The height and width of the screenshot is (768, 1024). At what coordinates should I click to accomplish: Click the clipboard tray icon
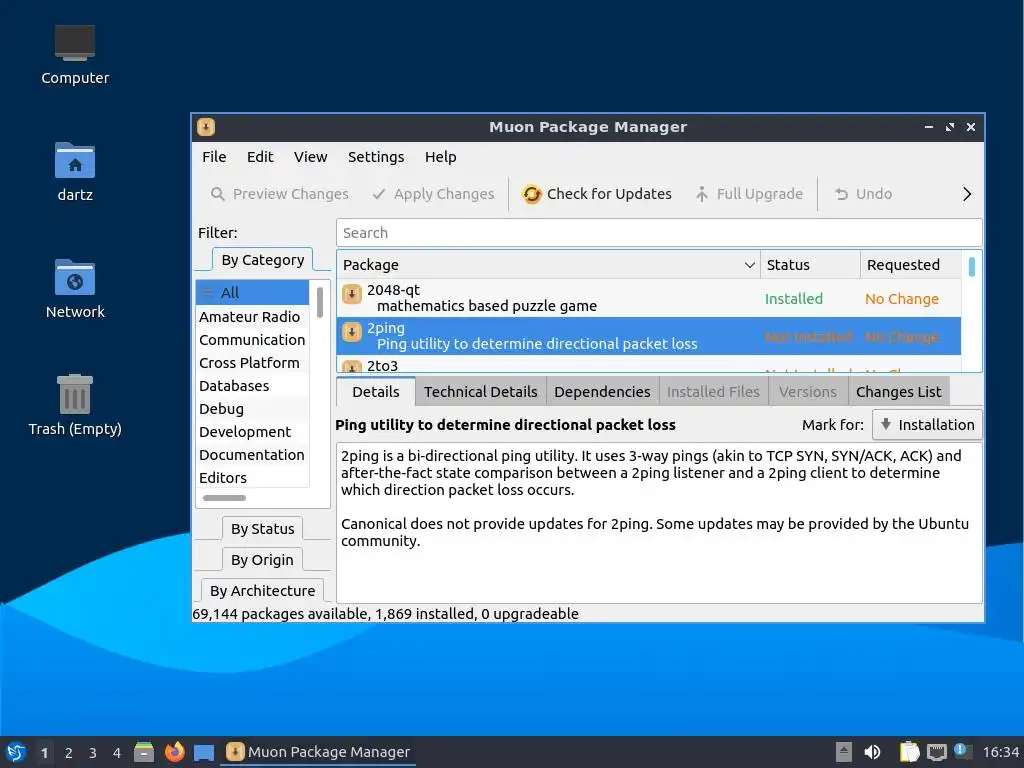point(909,752)
